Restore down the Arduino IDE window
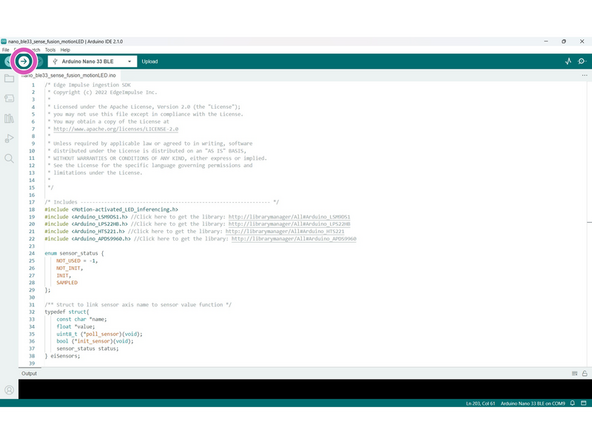The width and height of the screenshot is (592, 444). point(564,42)
